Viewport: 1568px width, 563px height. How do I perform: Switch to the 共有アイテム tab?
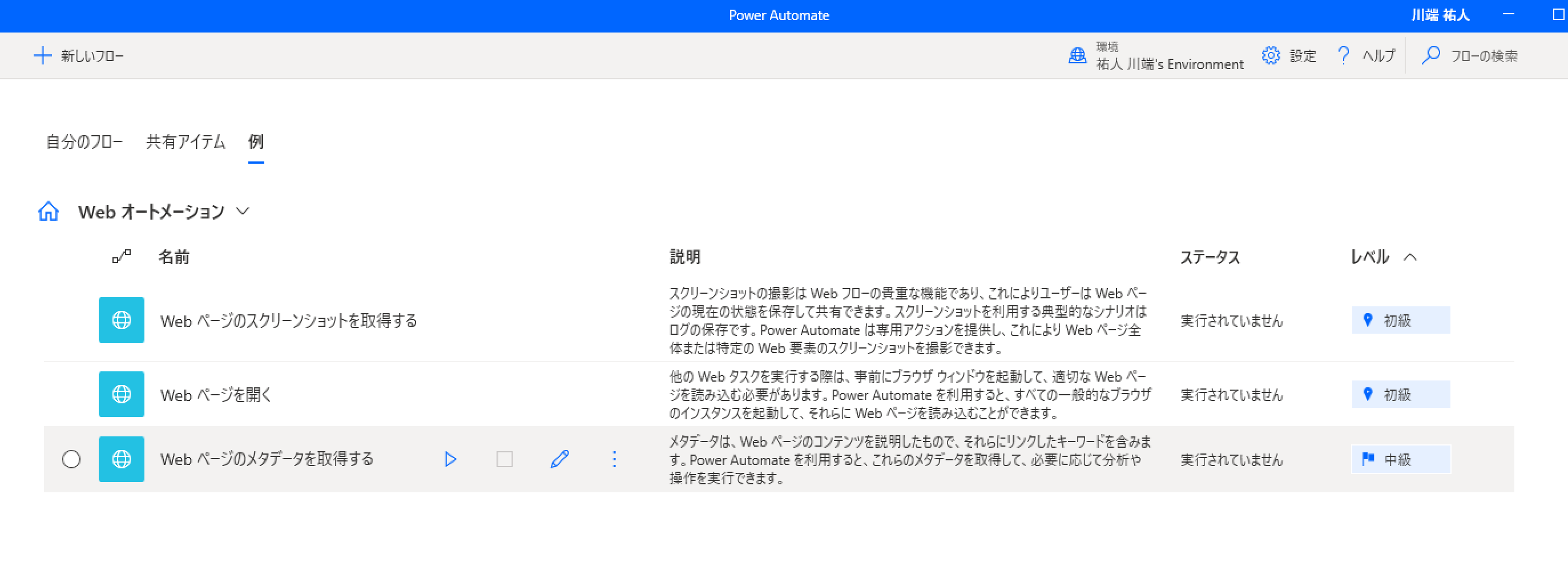(x=186, y=141)
